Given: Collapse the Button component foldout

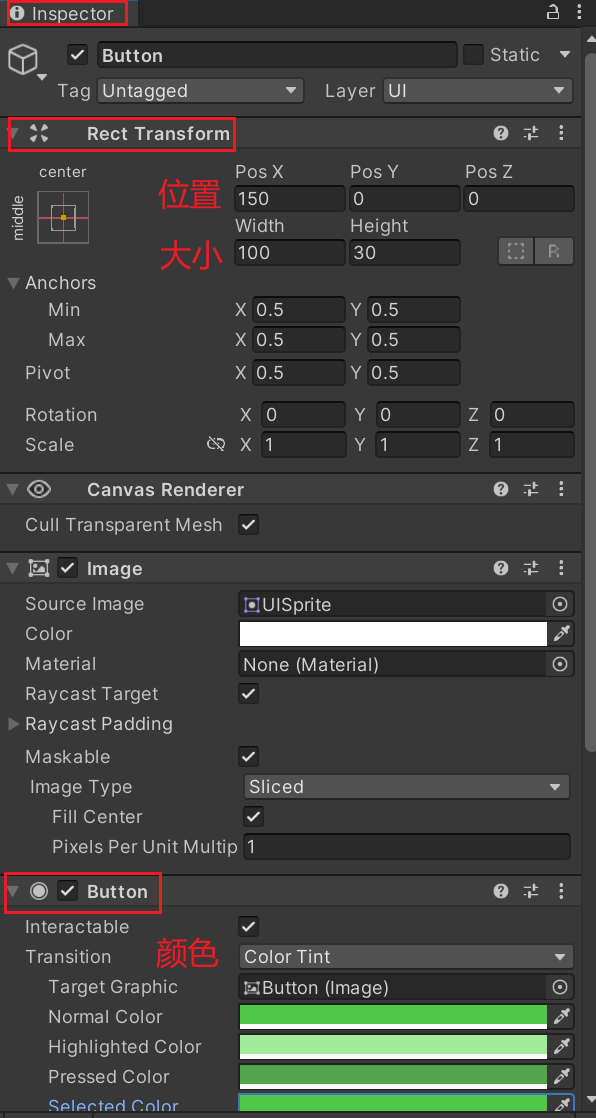Looking at the screenshot, I should [13, 891].
